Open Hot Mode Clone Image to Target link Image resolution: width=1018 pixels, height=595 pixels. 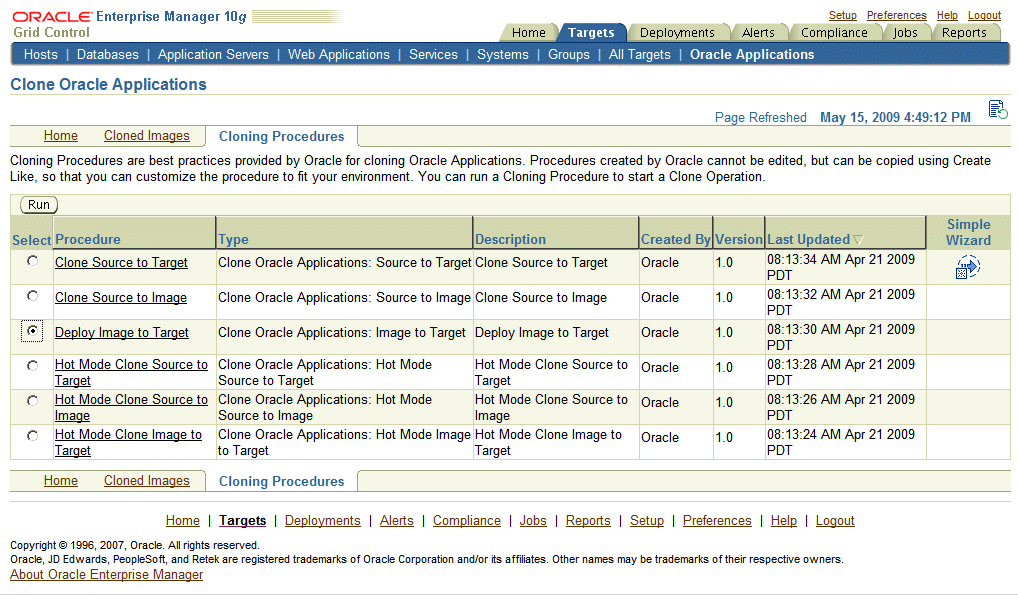click(129, 442)
